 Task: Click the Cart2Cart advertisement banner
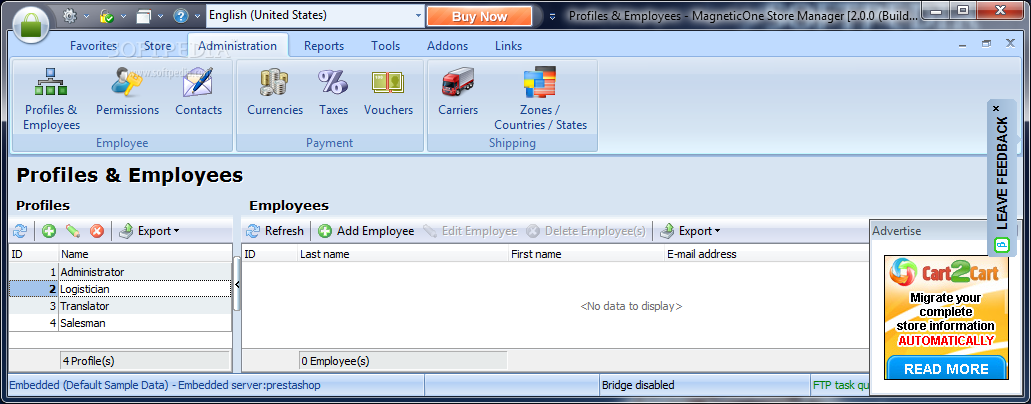click(x=946, y=317)
